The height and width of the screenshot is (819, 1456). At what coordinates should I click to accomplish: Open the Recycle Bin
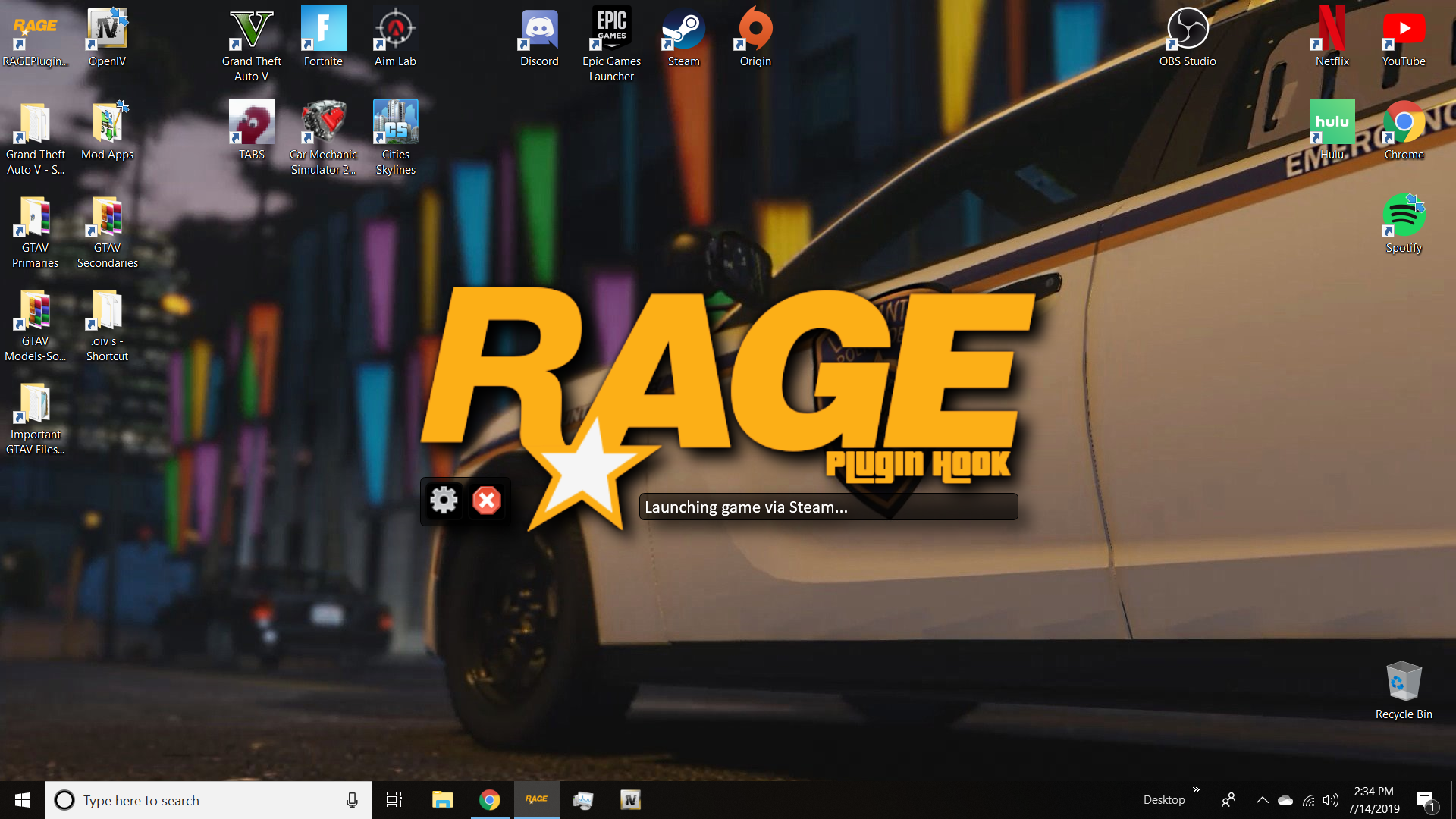(1404, 689)
